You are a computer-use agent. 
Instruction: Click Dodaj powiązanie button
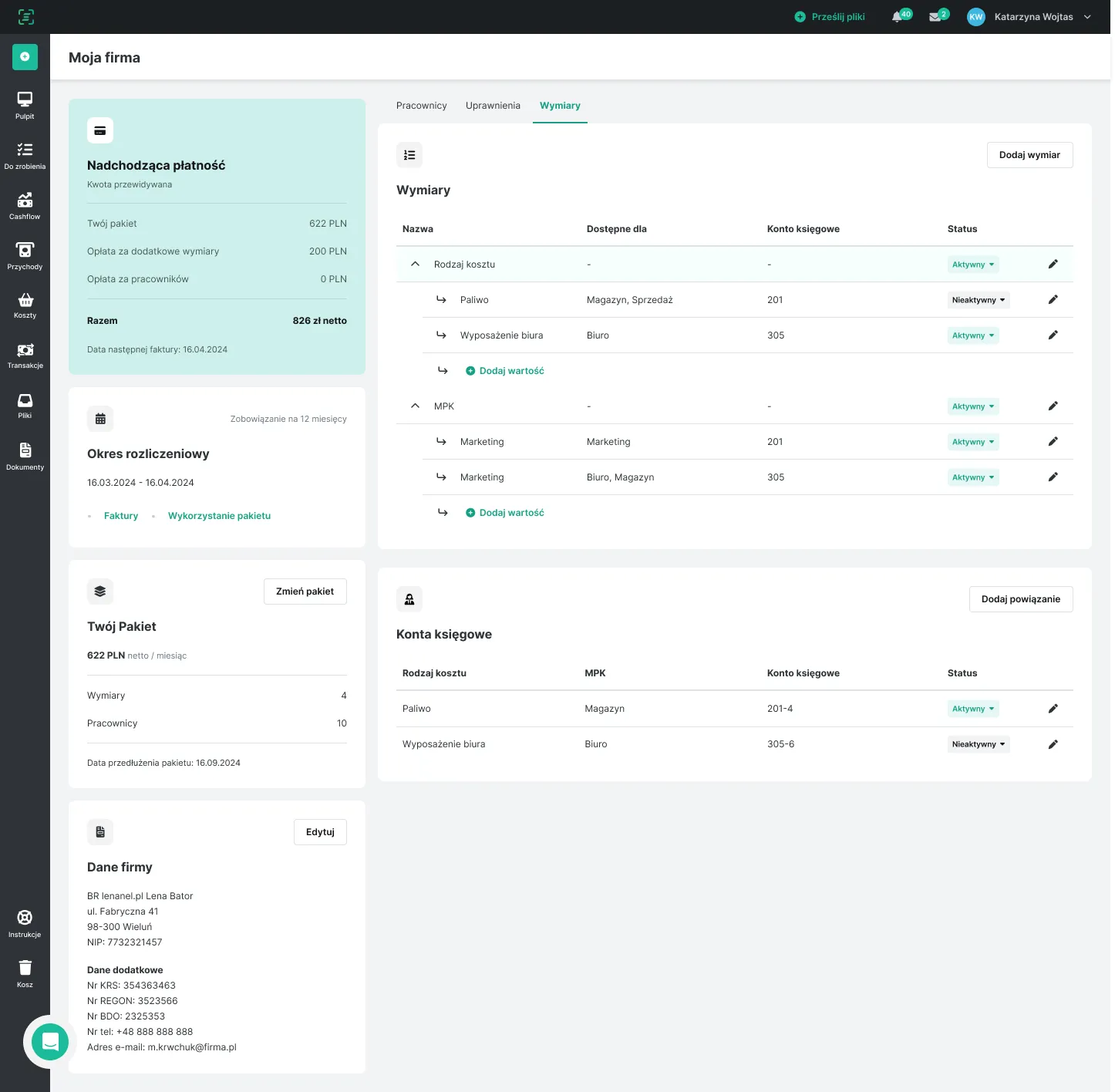[x=1021, y=599]
